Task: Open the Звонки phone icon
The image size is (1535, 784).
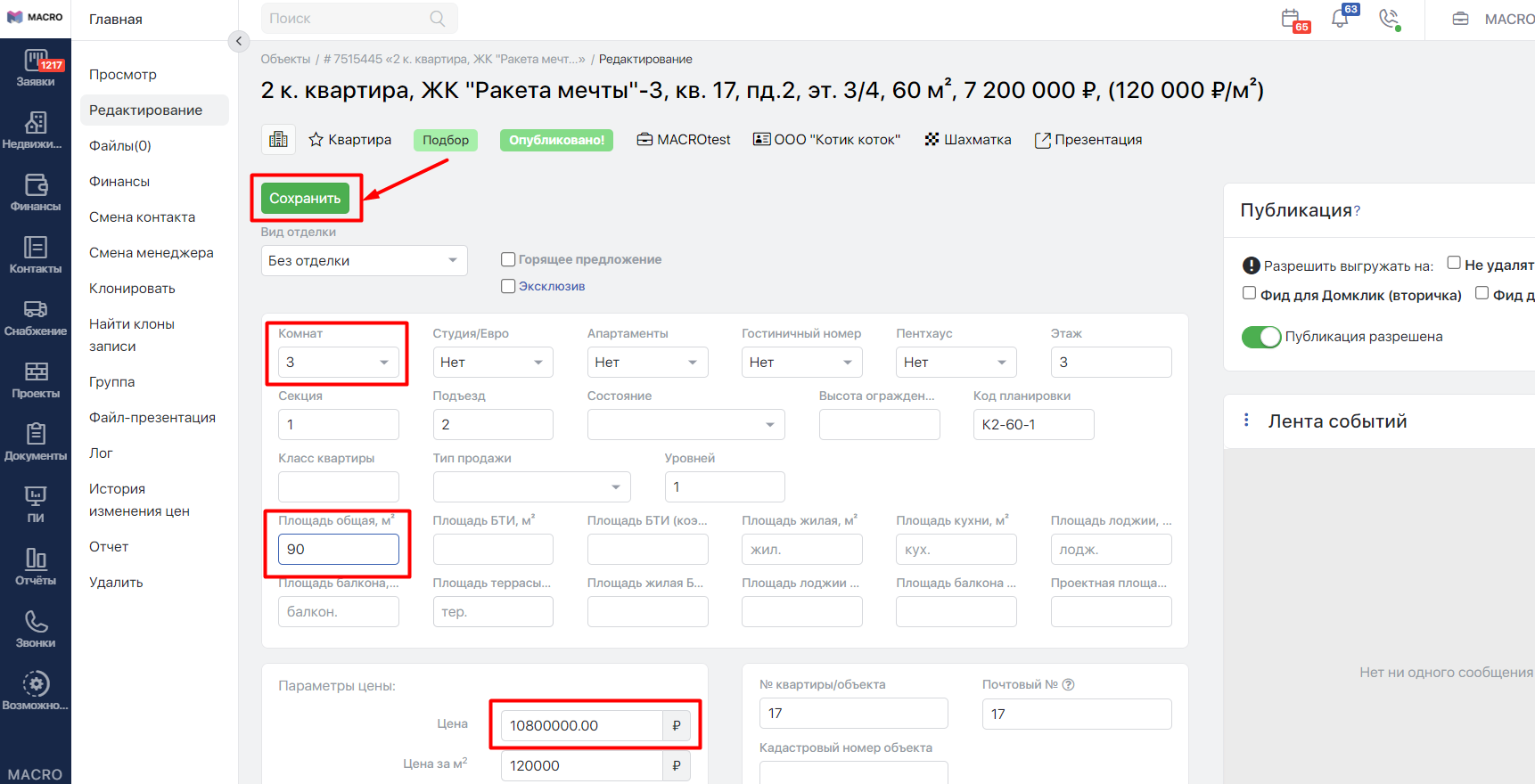Action: point(36,629)
